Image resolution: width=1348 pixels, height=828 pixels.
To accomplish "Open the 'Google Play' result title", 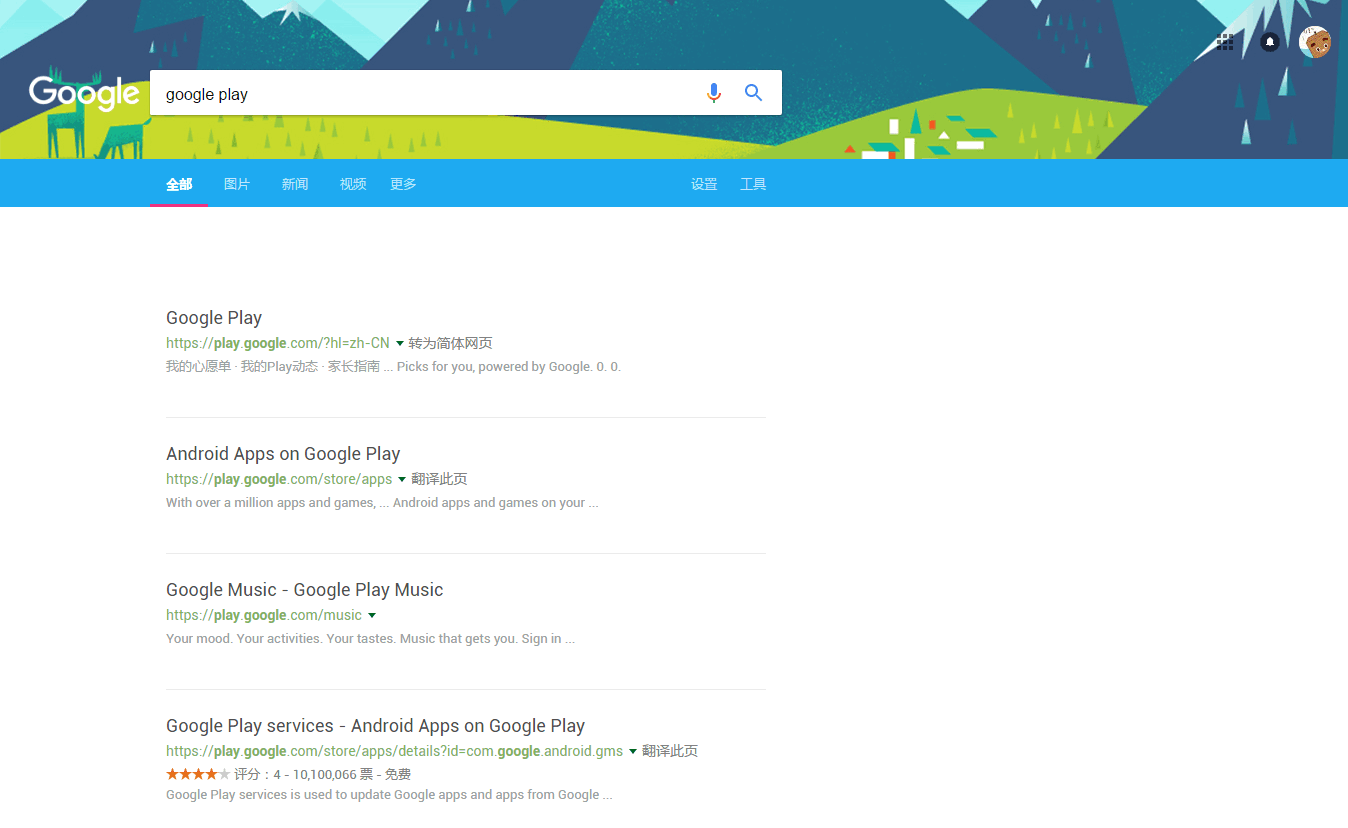I will click(x=214, y=318).
